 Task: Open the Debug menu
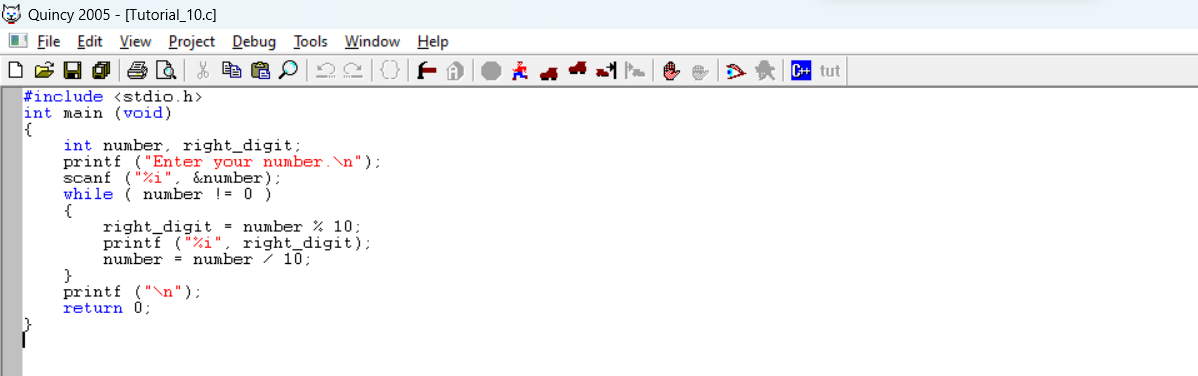(x=254, y=41)
